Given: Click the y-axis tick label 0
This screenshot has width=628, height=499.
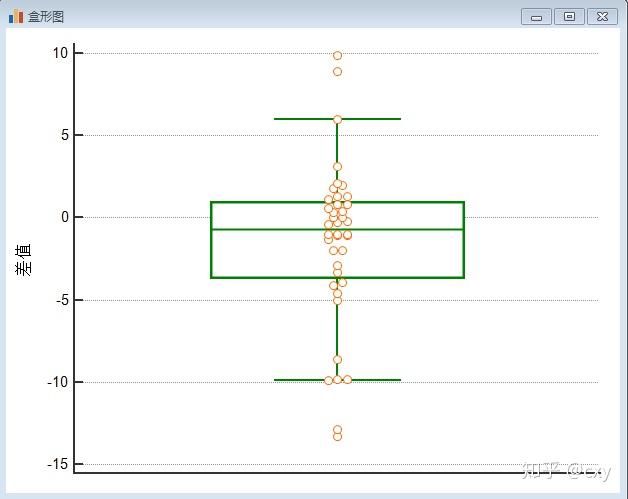Looking at the screenshot, I should 65,217.
